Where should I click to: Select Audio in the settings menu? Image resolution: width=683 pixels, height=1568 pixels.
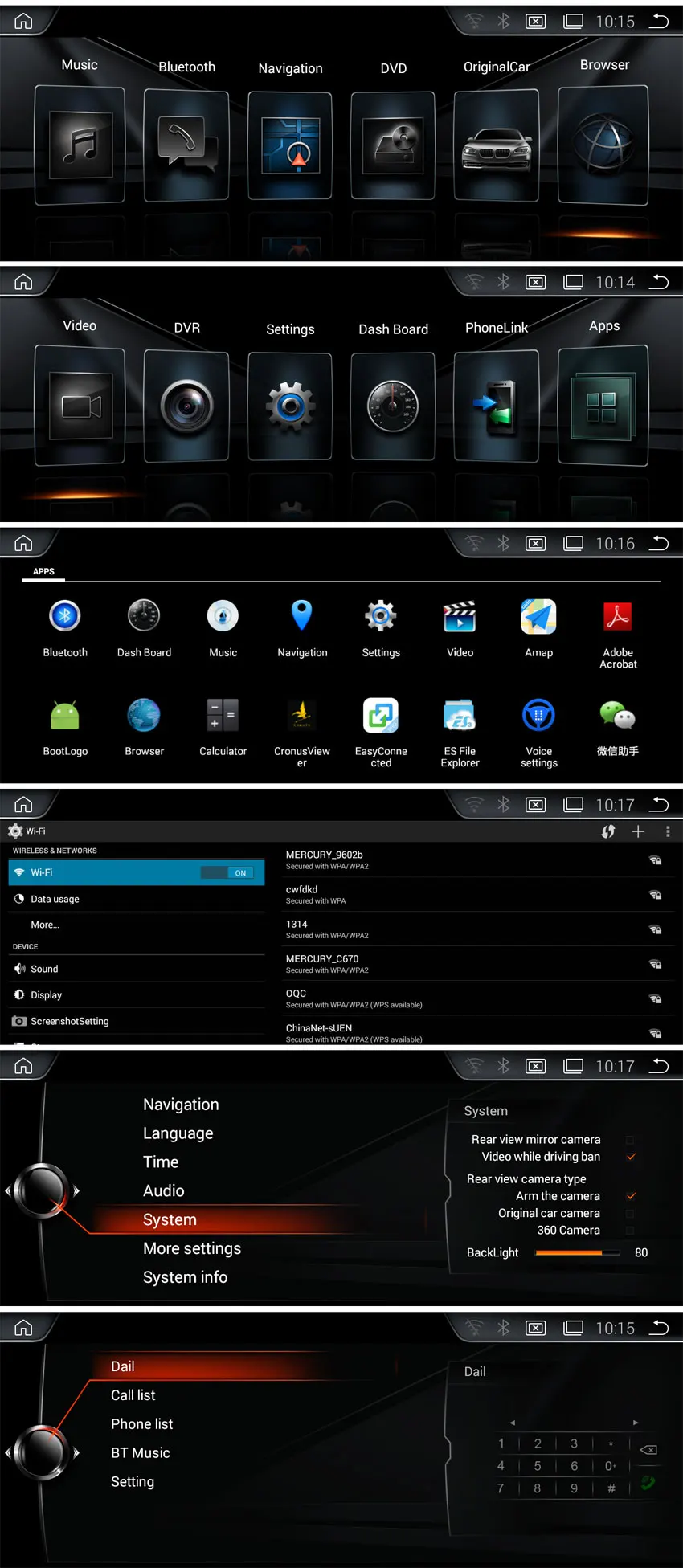[164, 1190]
